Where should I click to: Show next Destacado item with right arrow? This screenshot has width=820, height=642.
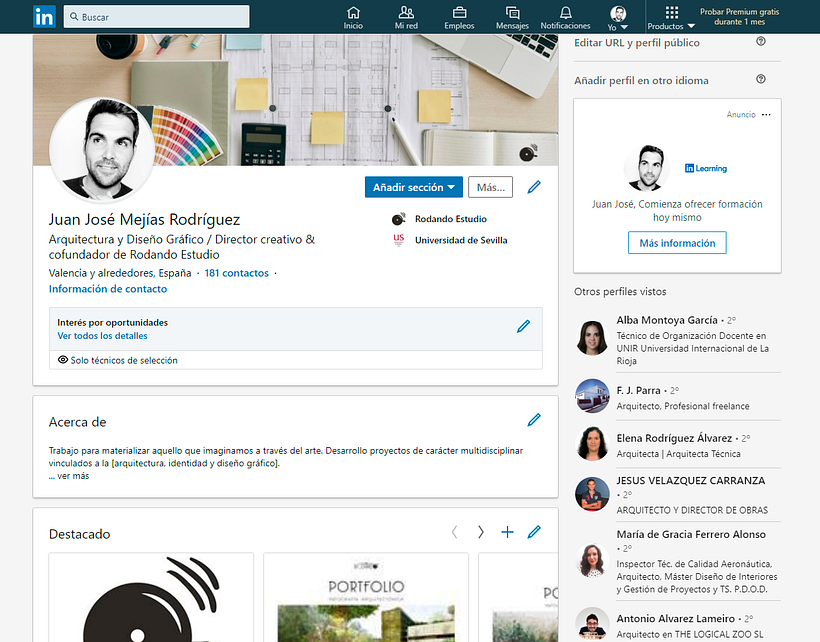pos(480,532)
